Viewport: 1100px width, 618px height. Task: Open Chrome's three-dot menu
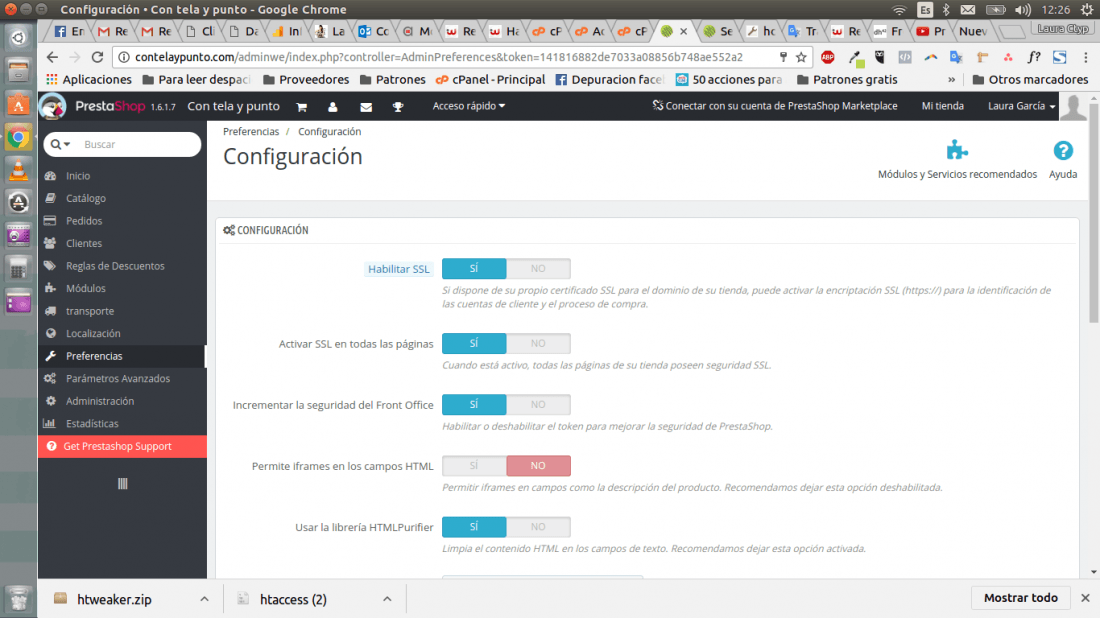tap(1085, 57)
